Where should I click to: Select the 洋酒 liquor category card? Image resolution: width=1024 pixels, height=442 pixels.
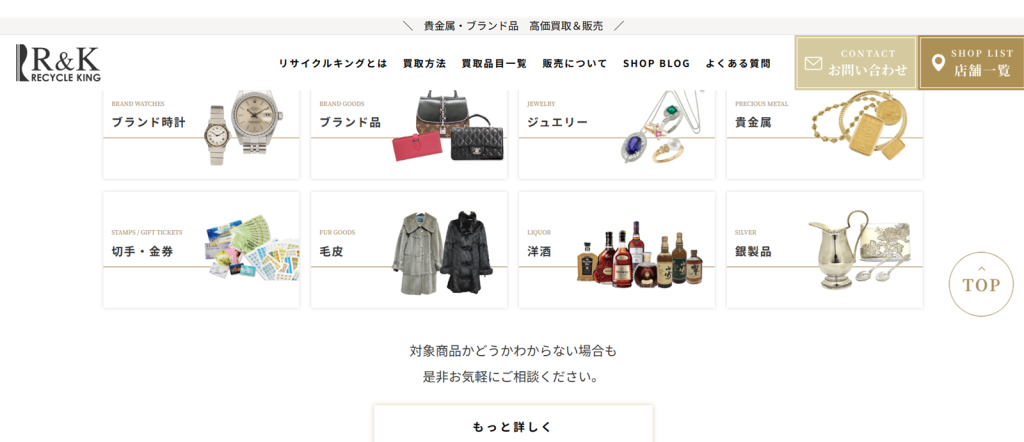click(x=616, y=249)
